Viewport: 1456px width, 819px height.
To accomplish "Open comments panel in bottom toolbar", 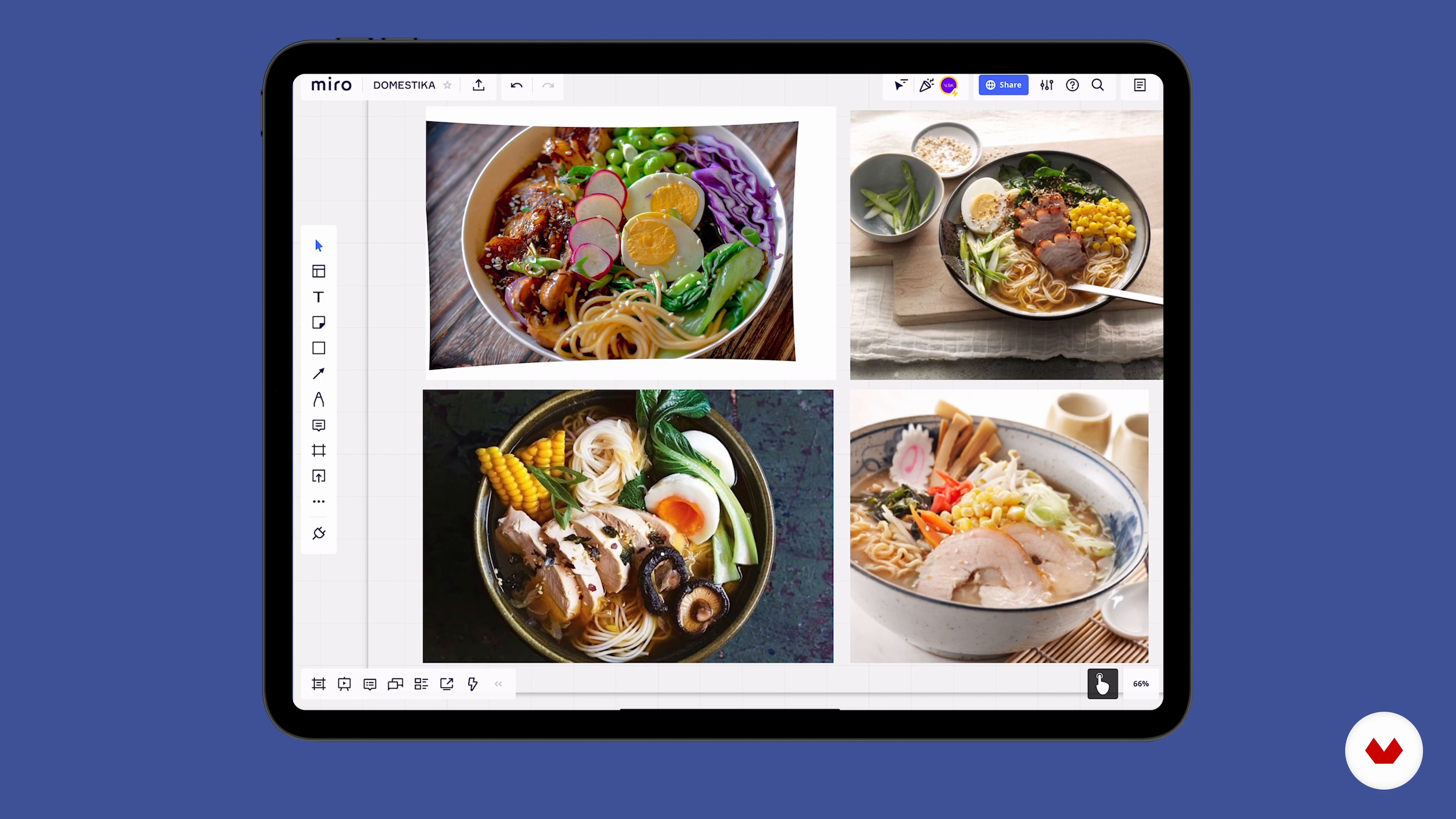I will click(370, 684).
